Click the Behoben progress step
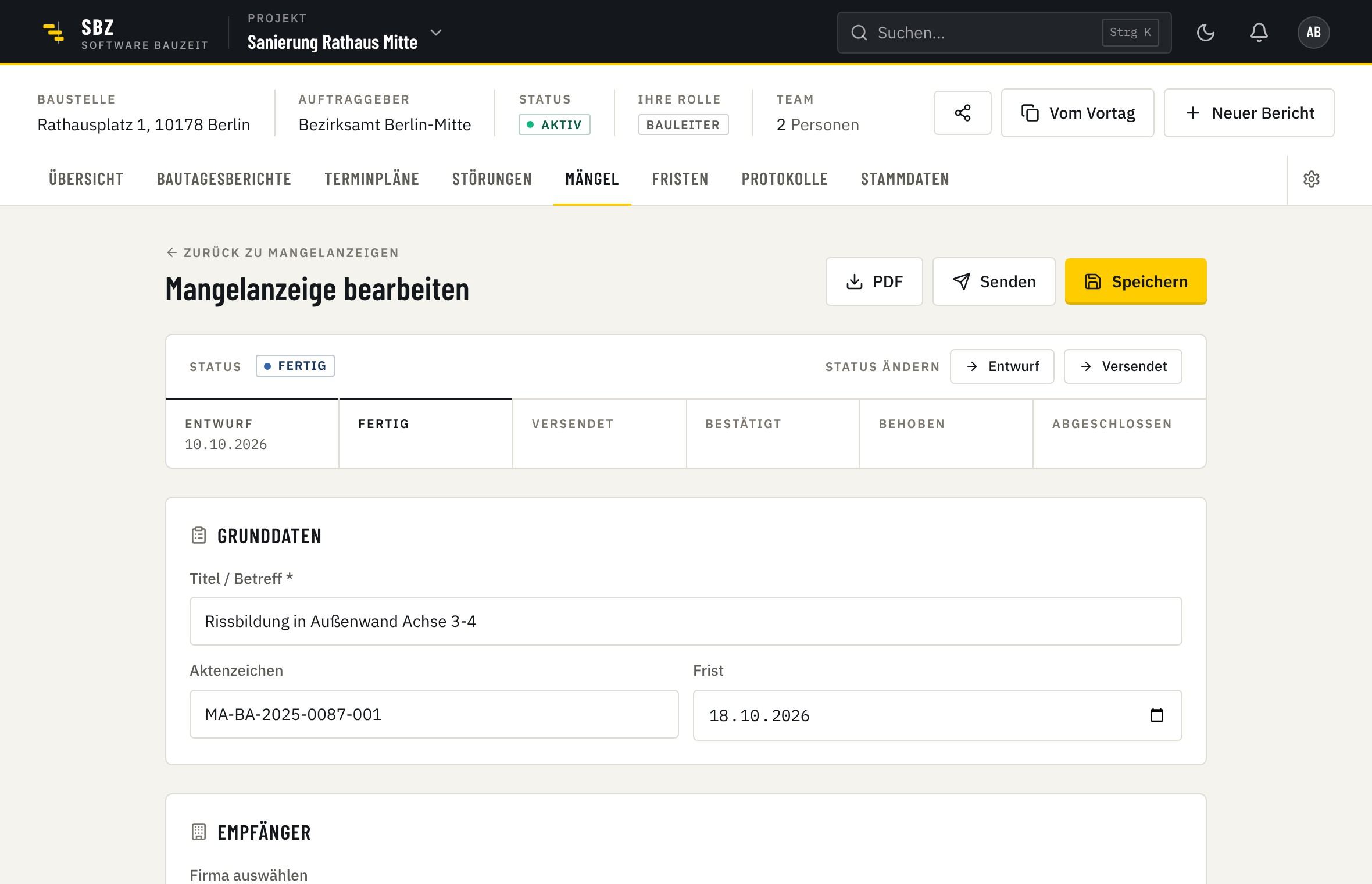Image resolution: width=1372 pixels, height=884 pixels. pos(946,434)
